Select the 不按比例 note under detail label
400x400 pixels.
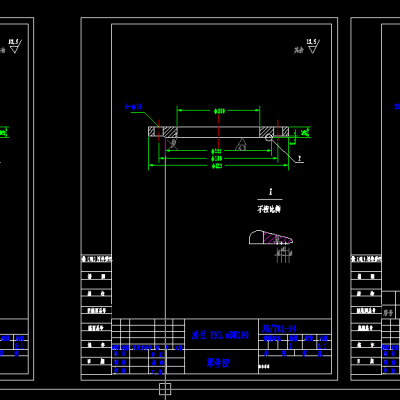(x=269, y=209)
